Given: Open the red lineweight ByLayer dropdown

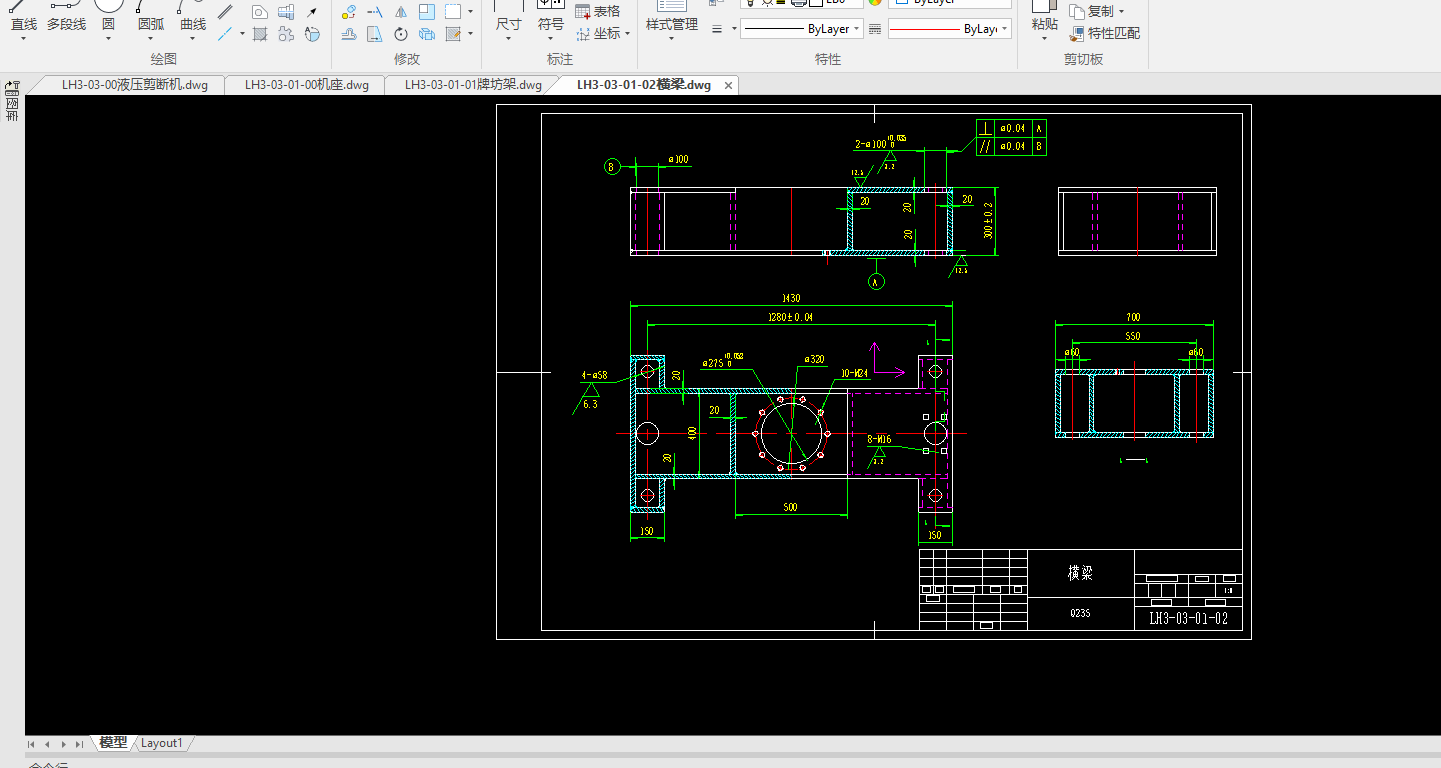Looking at the screenshot, I should tap(950, 29).
